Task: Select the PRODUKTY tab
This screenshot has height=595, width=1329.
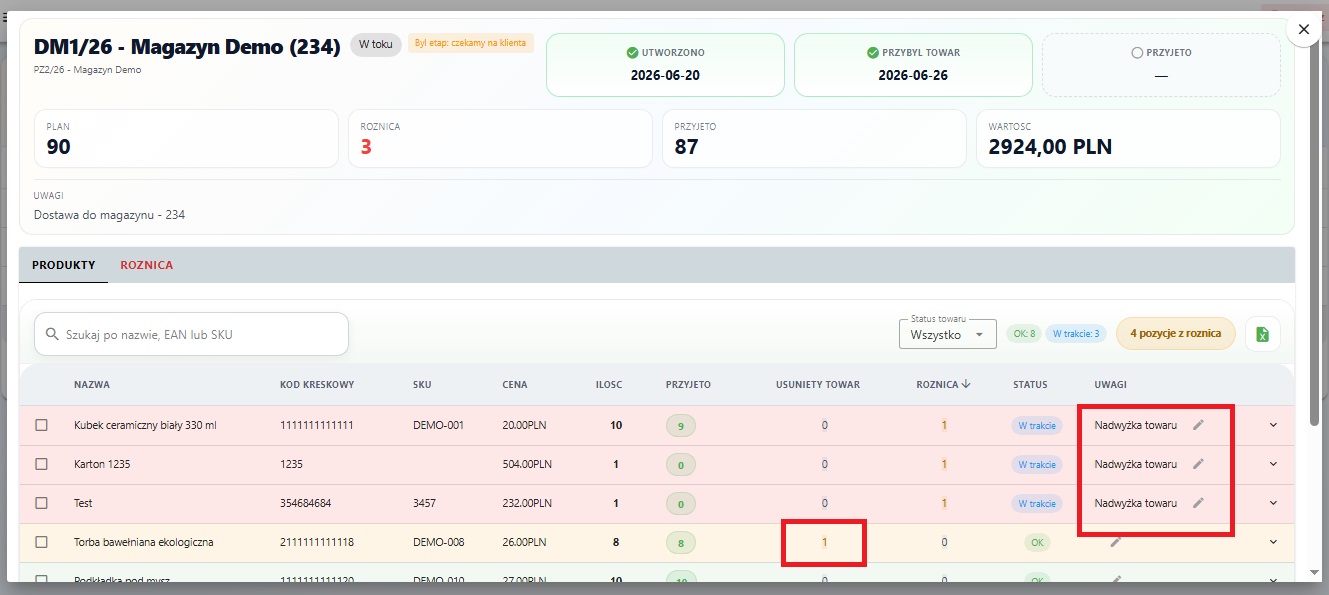Action: (x=64, y=265)
